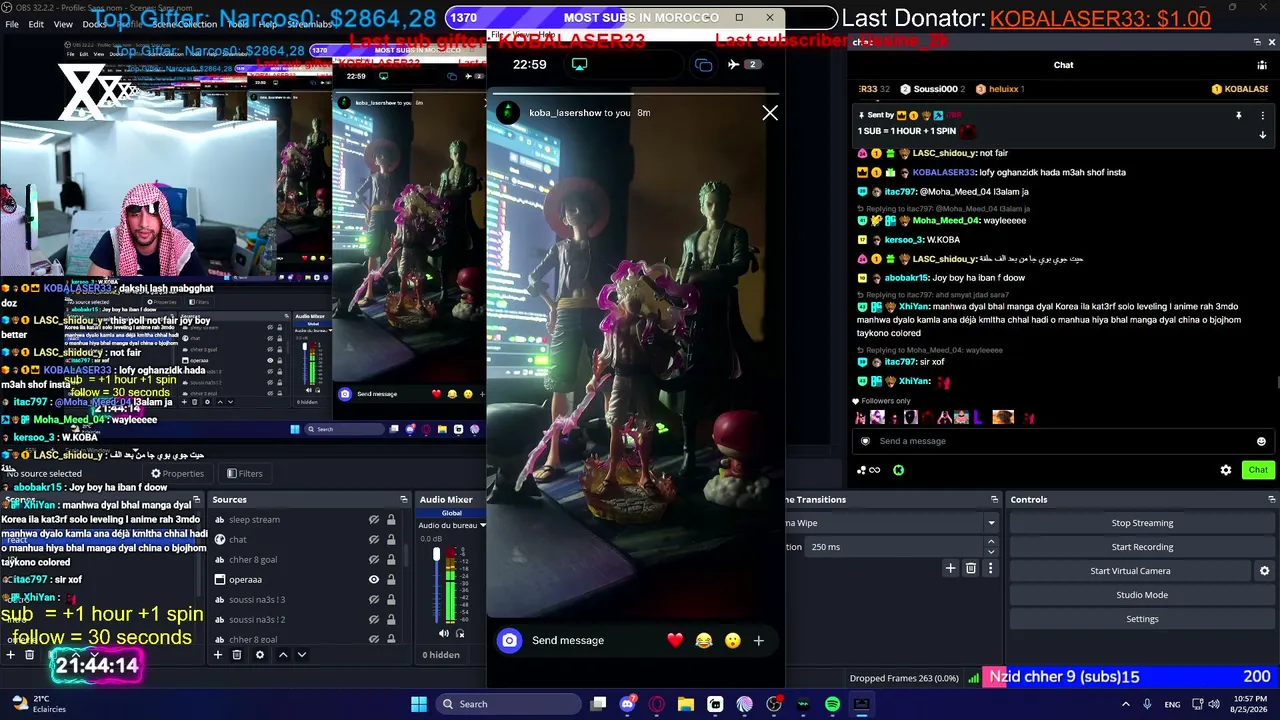Open the Docks menu in OBS
Viewport: 1280px width, 720px height.
(95, 24)
